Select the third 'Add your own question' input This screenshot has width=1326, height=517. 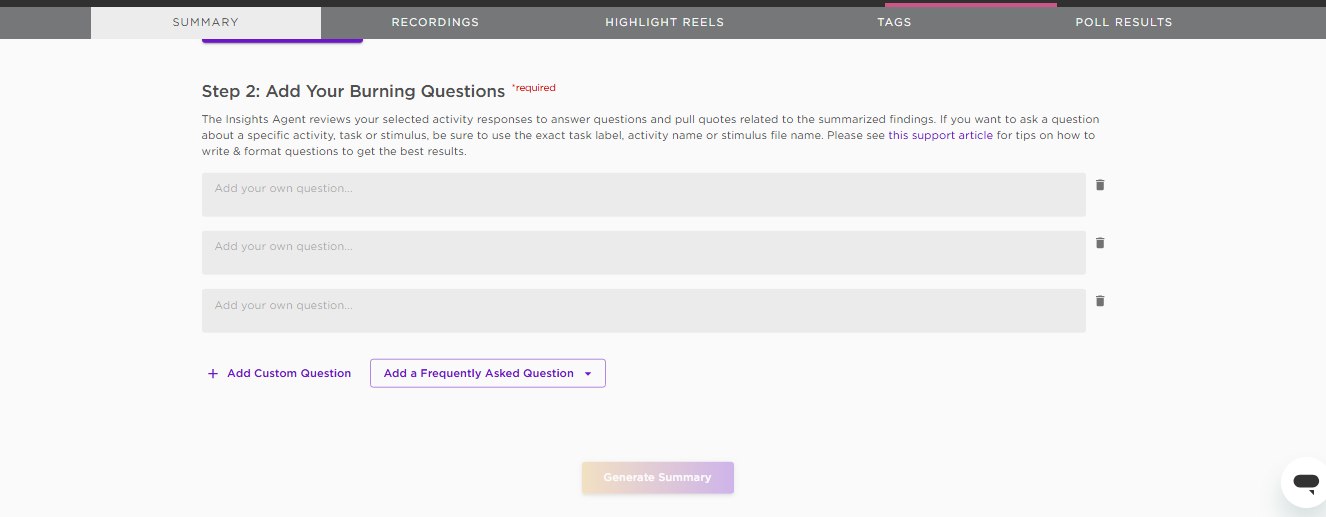644,311
